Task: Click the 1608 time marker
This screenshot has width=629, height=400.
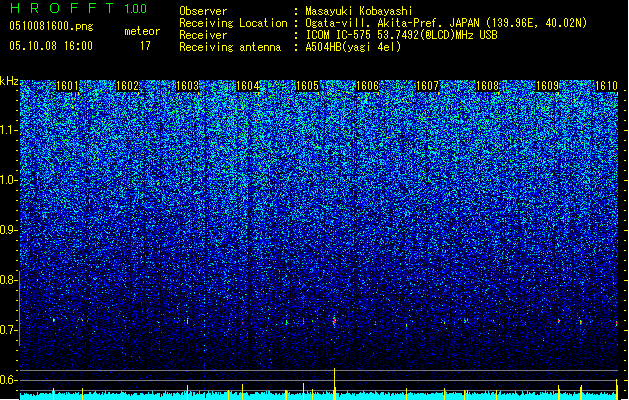Action: point(487,86)
